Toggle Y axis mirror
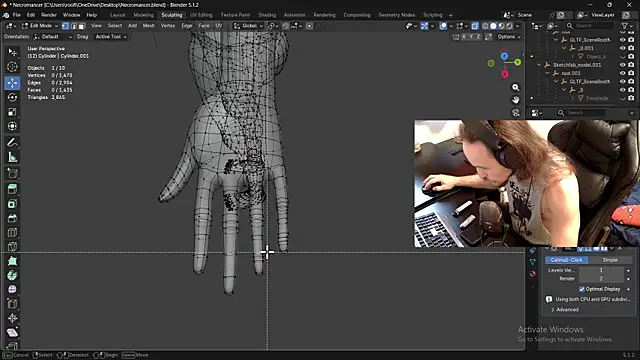Viewport: 640px width, 360px height. pos(471,37)
